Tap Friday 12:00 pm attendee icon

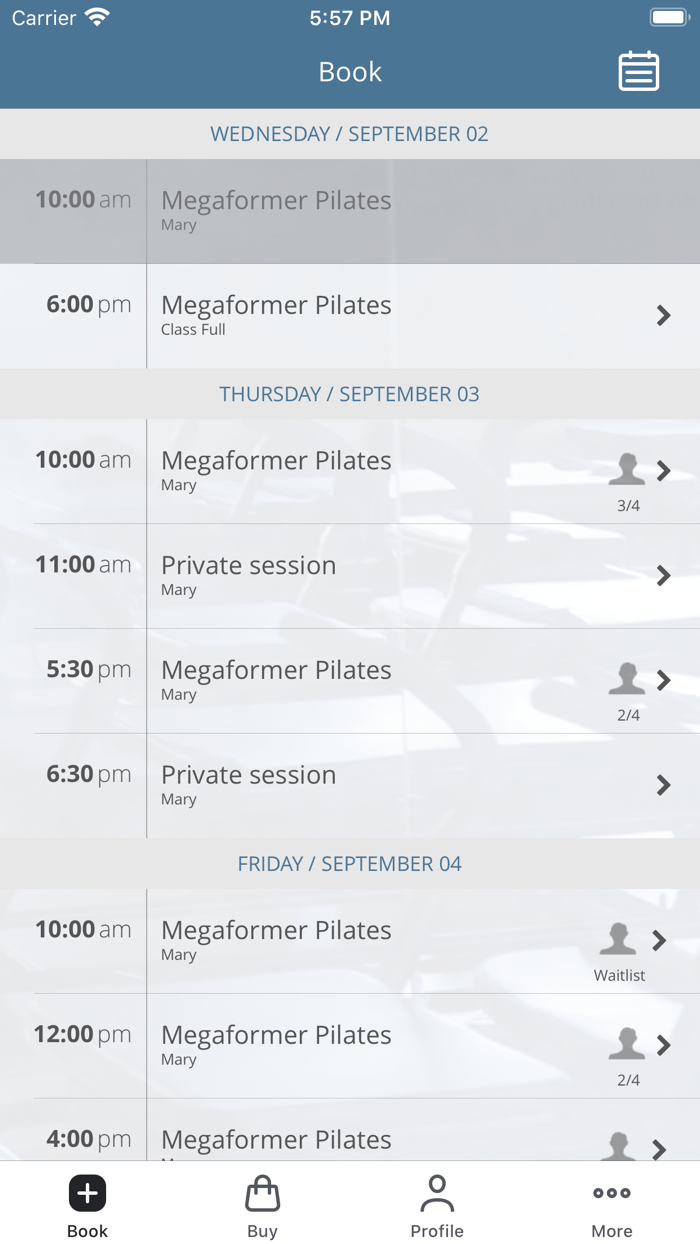pyautogui.click(x=627, y=1044)
